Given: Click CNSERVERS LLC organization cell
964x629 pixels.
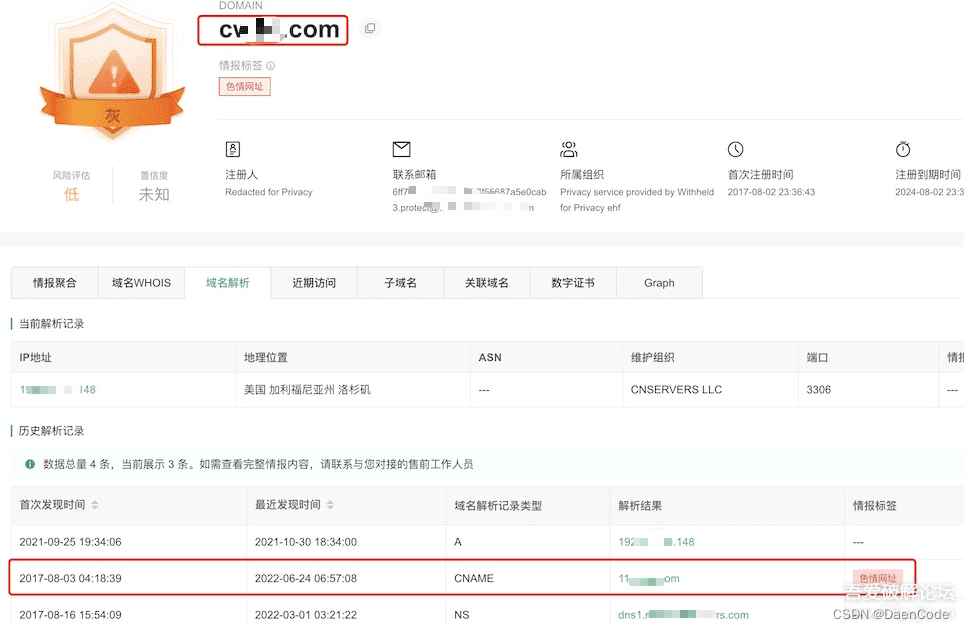Looking at the screenshot, I should pyautogui.click(x=676, y=389).
